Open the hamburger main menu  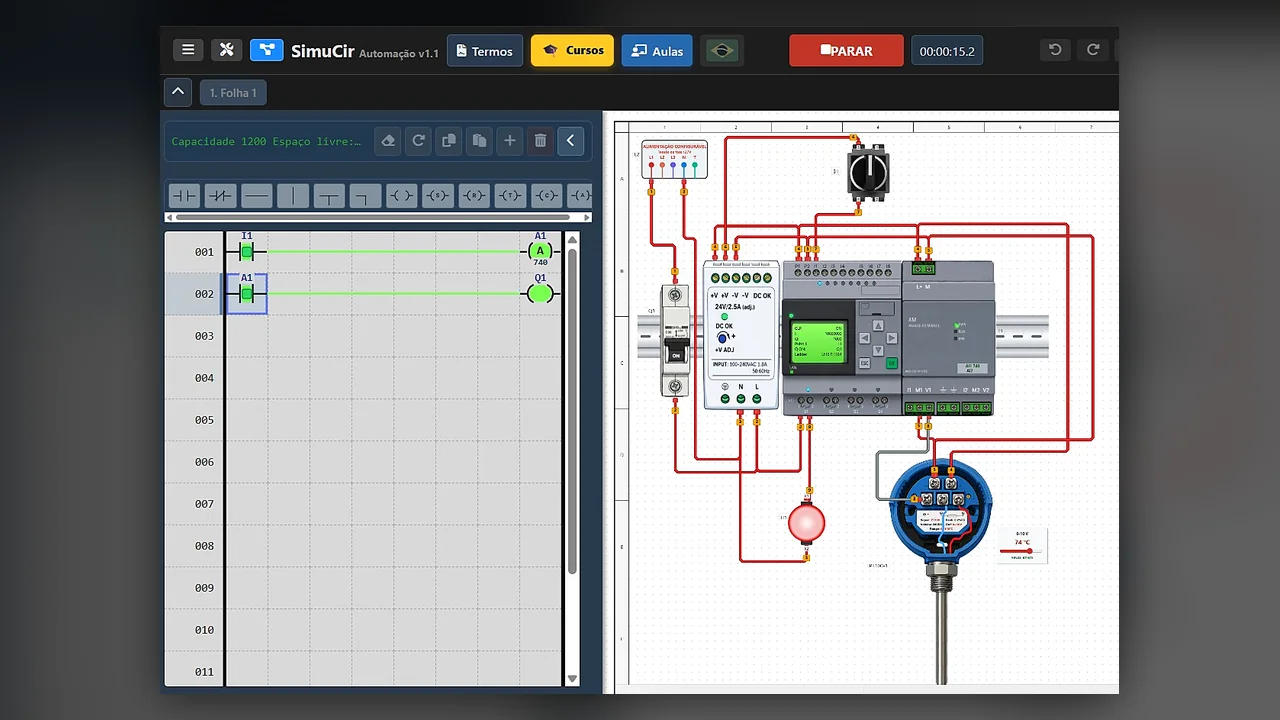(x=187, y=50)
